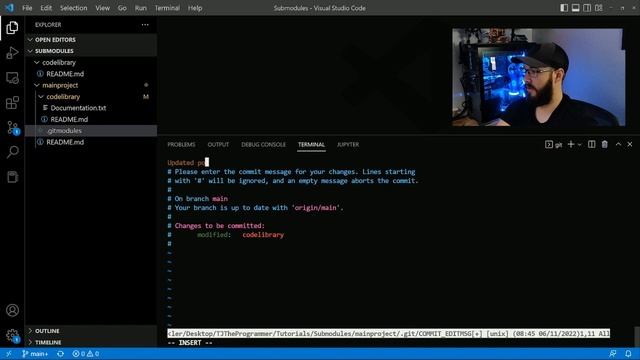Click the Explorer more actions ellipsis

(x=145, y=24)
